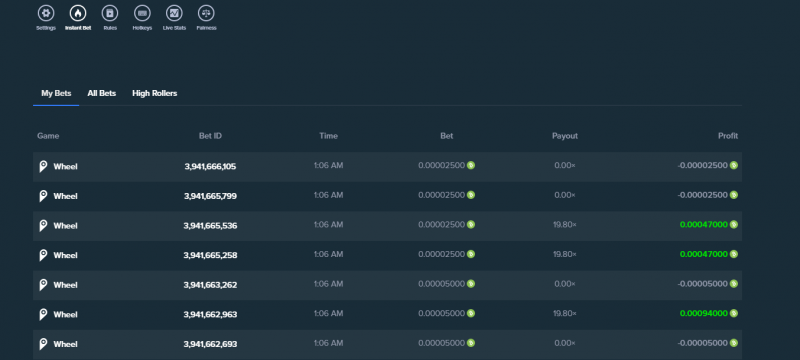
Task: Click Profit coin icon in row 3,941,662,963
Action: tap(734, 313)
